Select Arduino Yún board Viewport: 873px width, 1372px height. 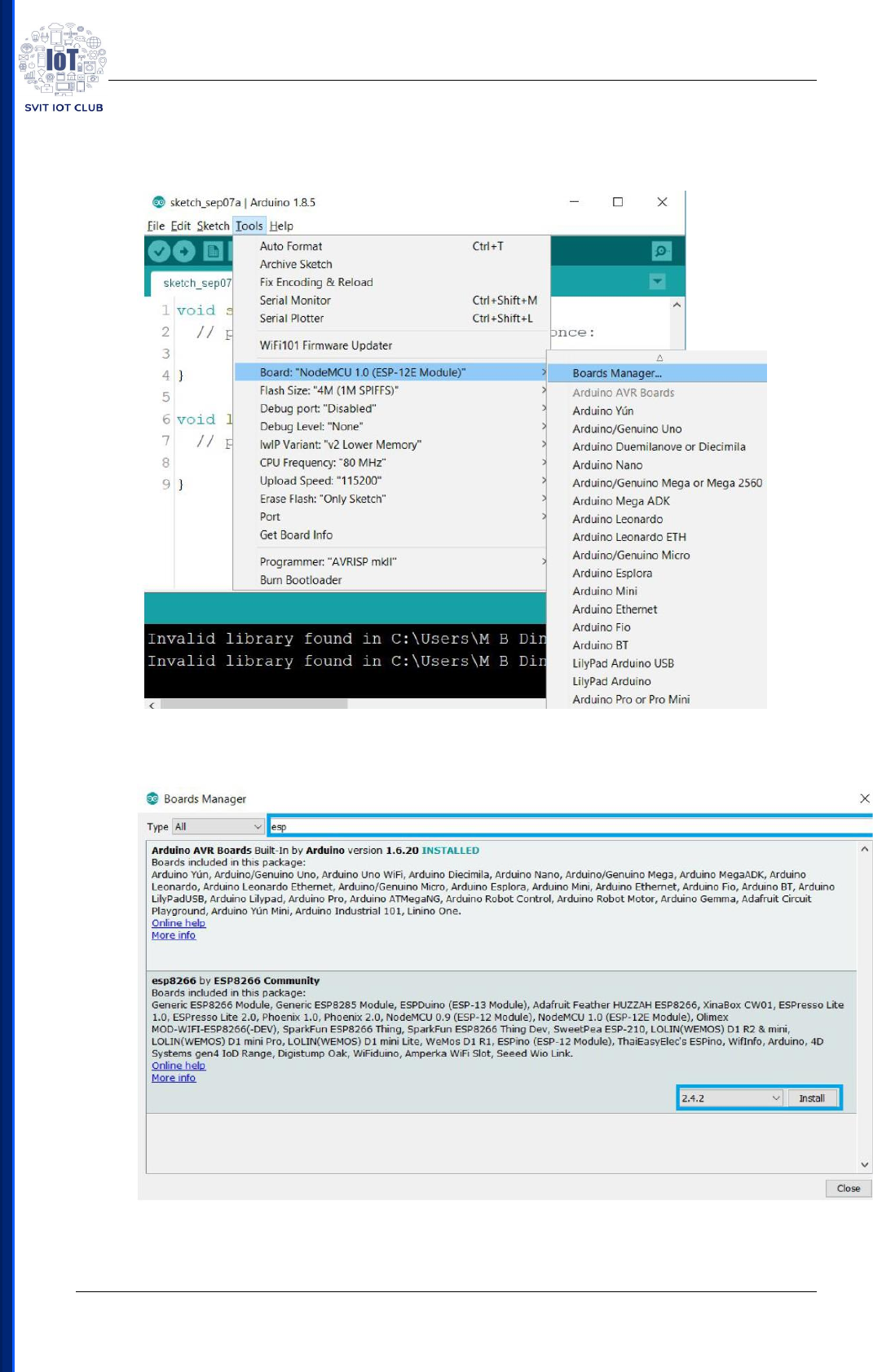pos(658,411)
